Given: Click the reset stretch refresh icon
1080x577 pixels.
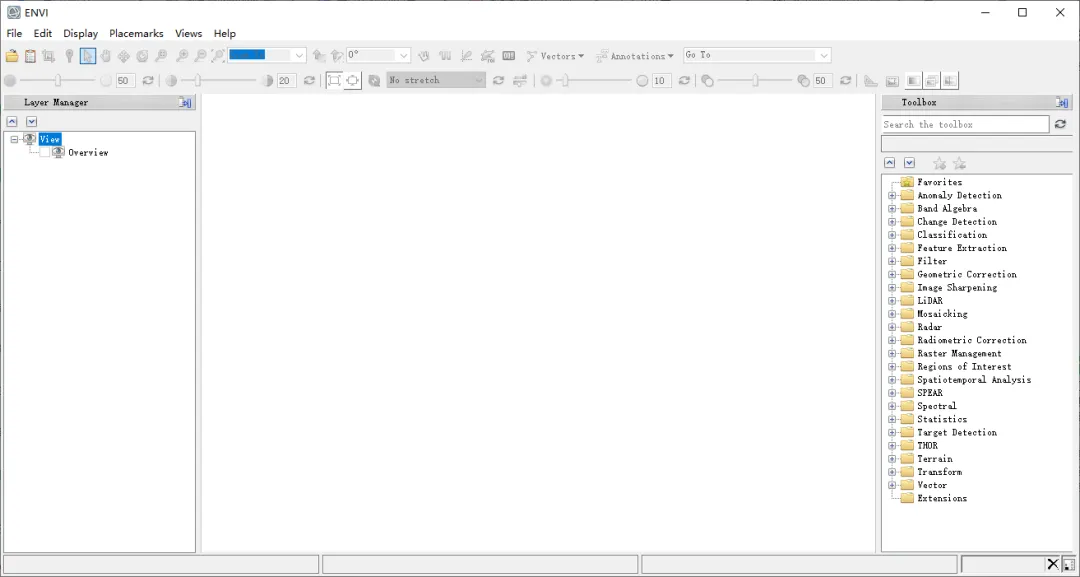Looking at the screenshot, I should (x=498, y=81).
